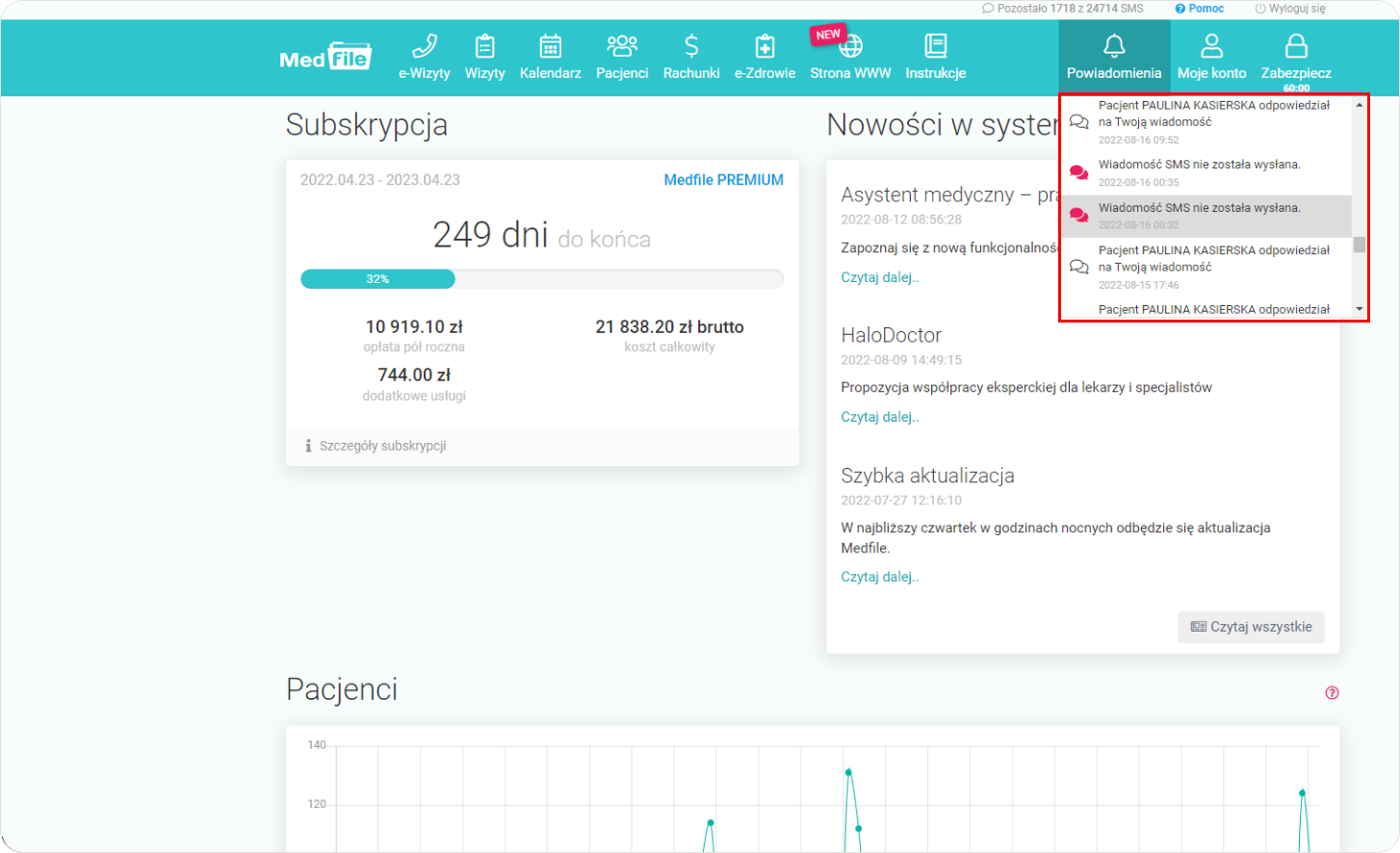Open PAULINA KASIERSKA notification from 2022-08-16 09:52

(x=1206, y=121)
